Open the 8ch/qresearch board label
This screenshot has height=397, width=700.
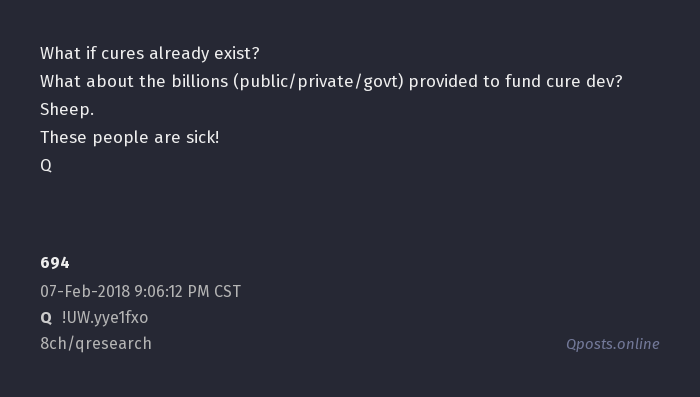click(96, 344)
